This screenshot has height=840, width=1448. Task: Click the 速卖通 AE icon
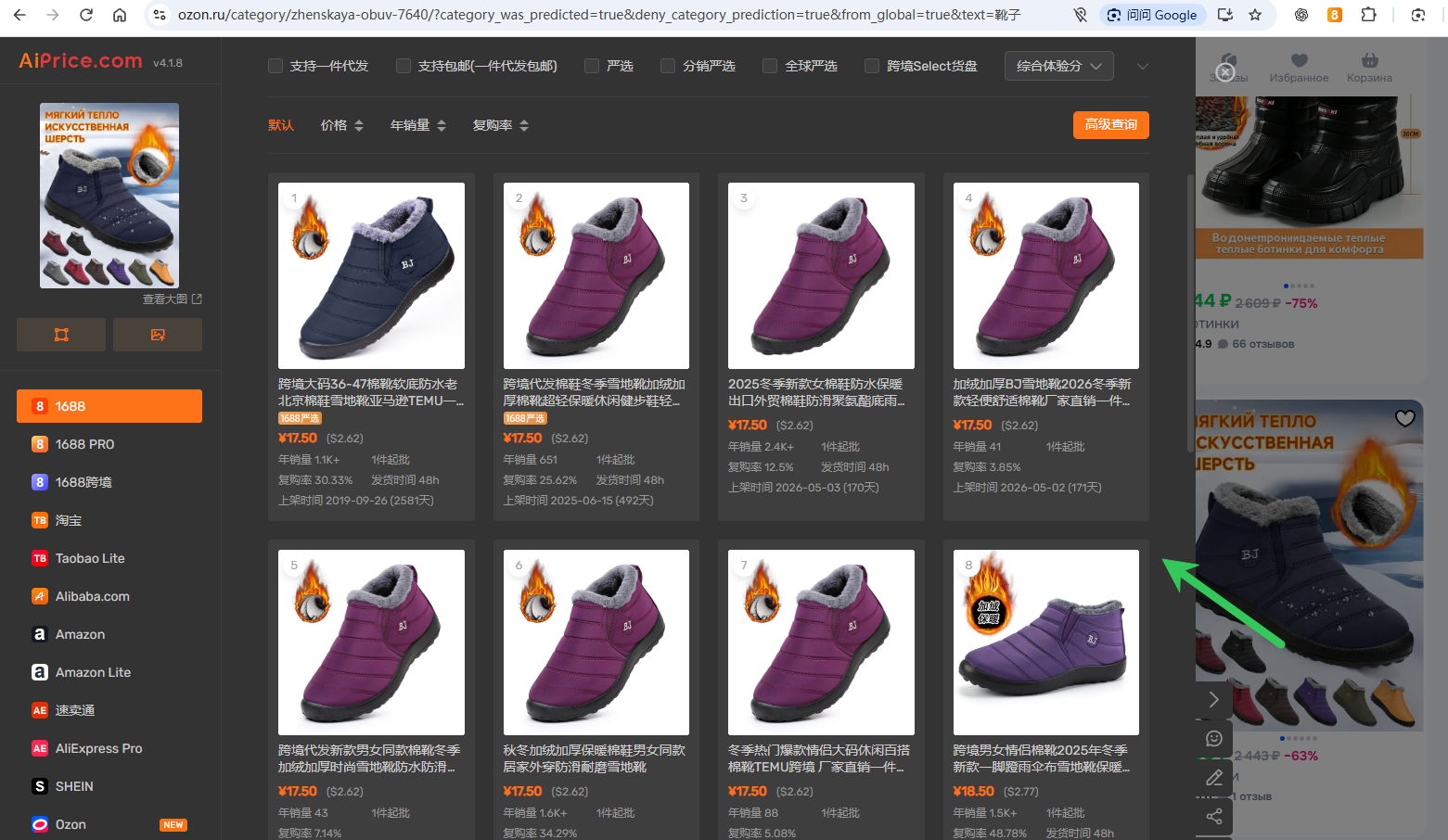(40, 710)
